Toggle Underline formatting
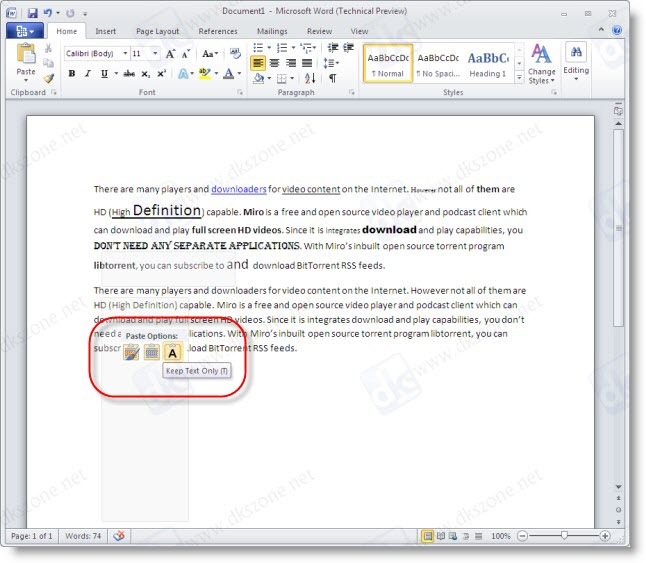The height and width of the screenshot is (563, 646). coord(104,74)
